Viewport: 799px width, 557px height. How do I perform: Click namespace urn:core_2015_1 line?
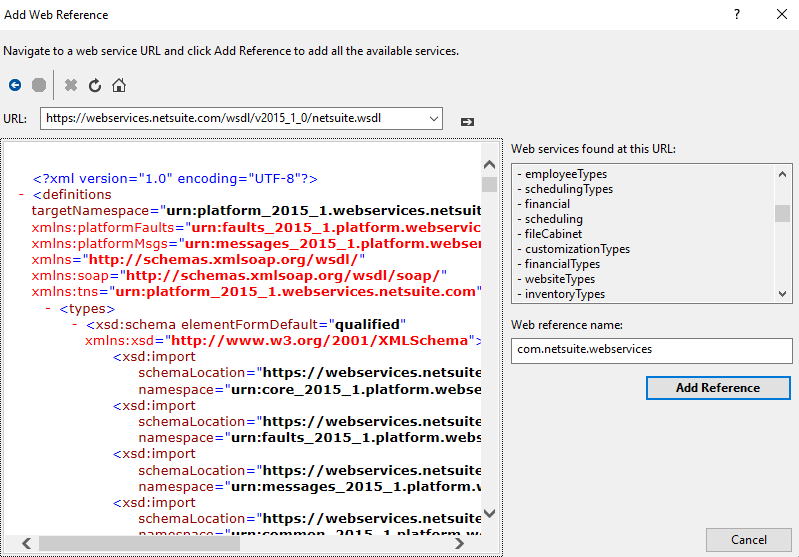tap(309, 390)
